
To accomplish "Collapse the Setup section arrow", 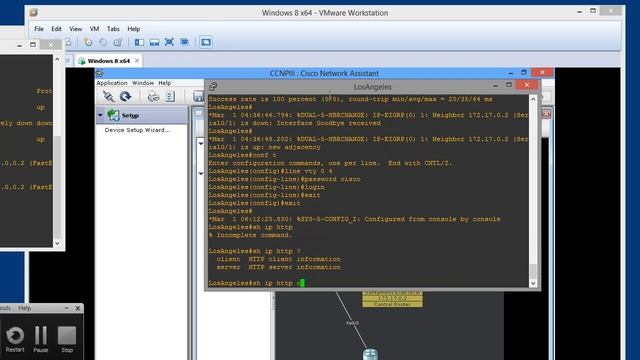I will click(100, 116).
